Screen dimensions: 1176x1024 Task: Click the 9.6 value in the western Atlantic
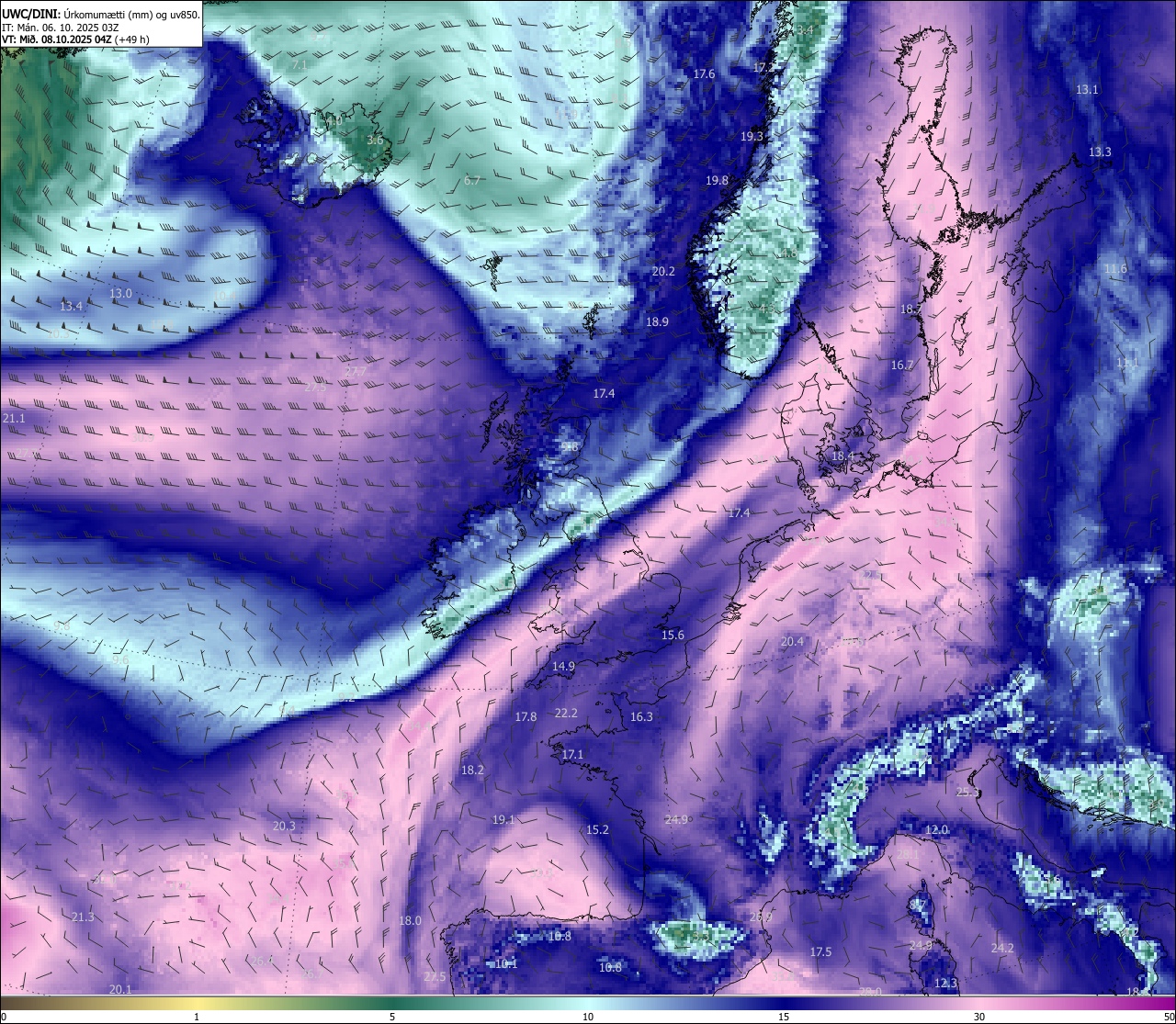[120, 659]
